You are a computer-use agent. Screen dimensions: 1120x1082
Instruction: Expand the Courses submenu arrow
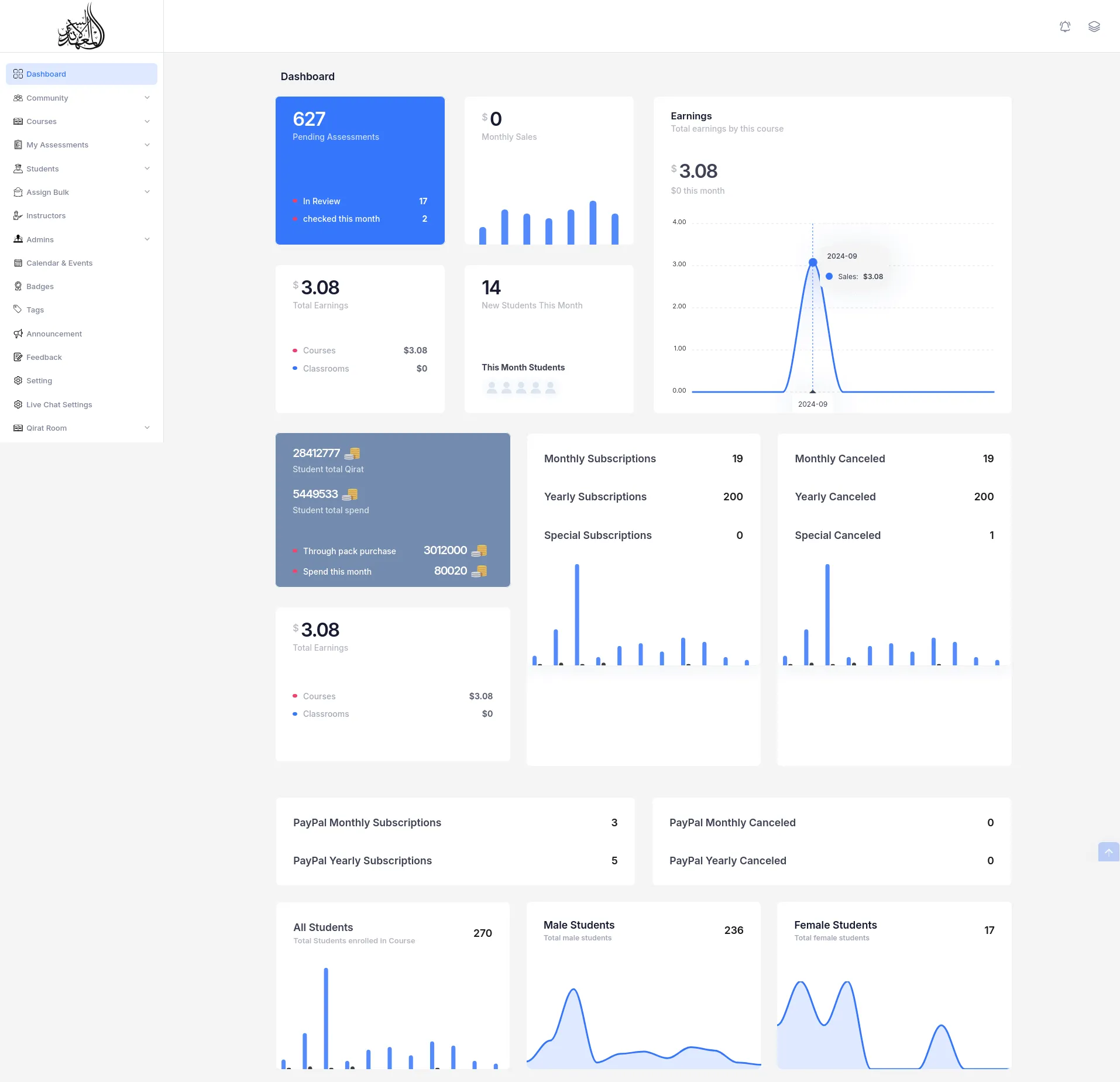pos(147,121)
